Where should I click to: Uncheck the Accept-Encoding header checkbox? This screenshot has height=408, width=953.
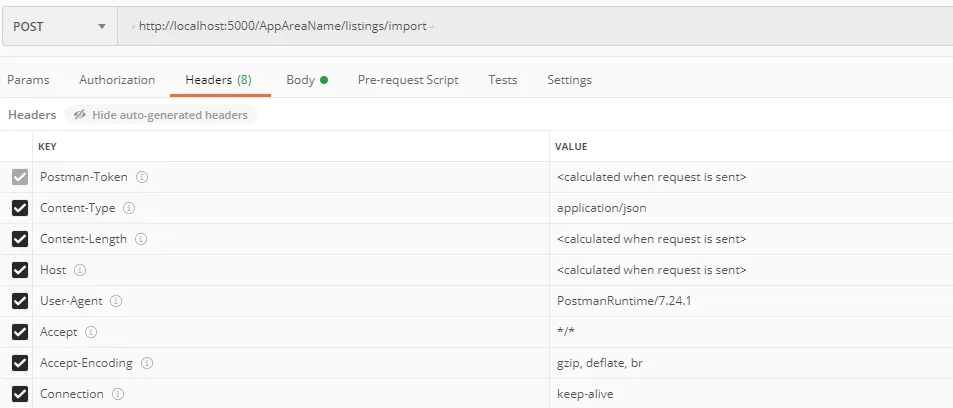(x=19, y=363)
